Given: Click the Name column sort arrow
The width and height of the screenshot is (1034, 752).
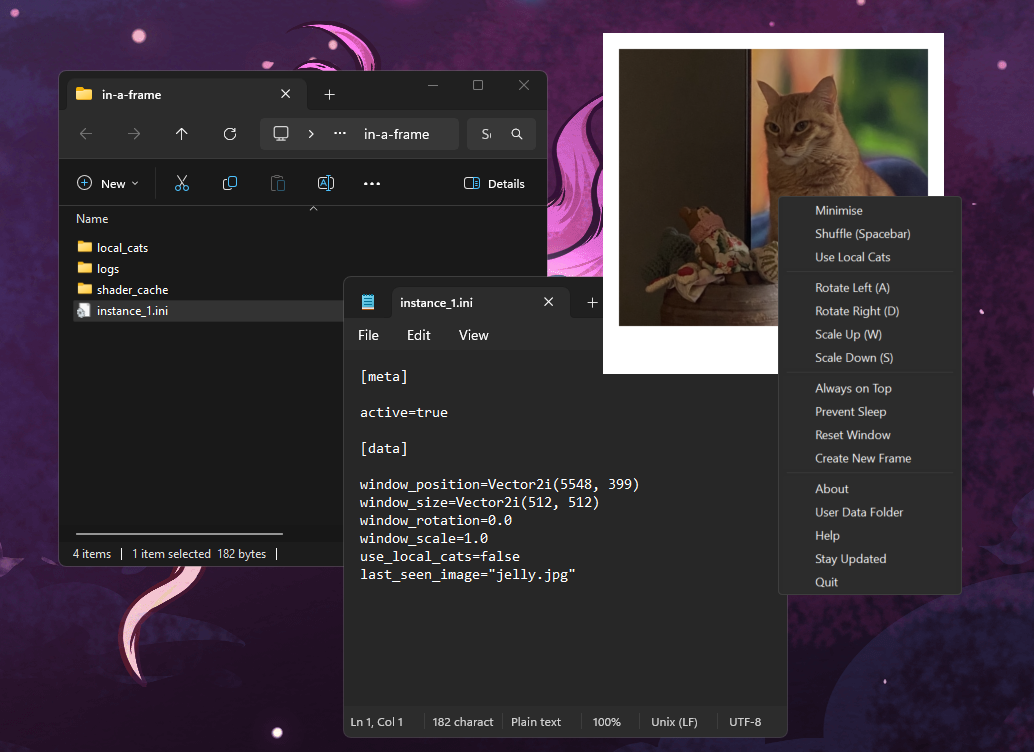Looking at the screenshot, I should click(314, 208).
